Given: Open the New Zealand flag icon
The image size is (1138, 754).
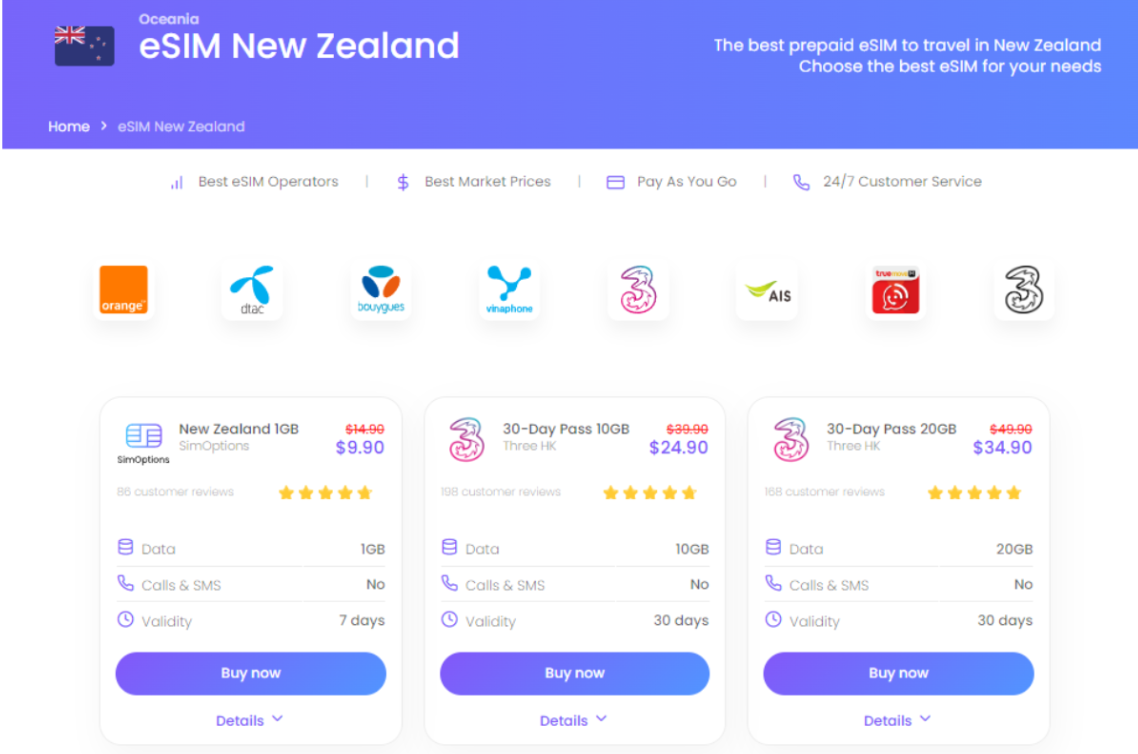Looking at the screenshot, I should (x=84, y=46).
